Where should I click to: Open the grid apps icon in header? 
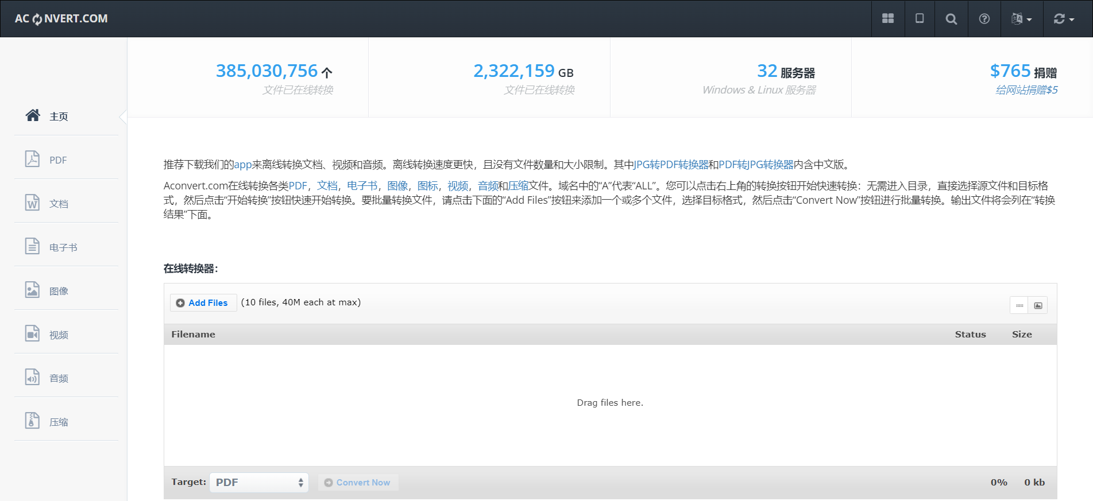click(888, 19)
